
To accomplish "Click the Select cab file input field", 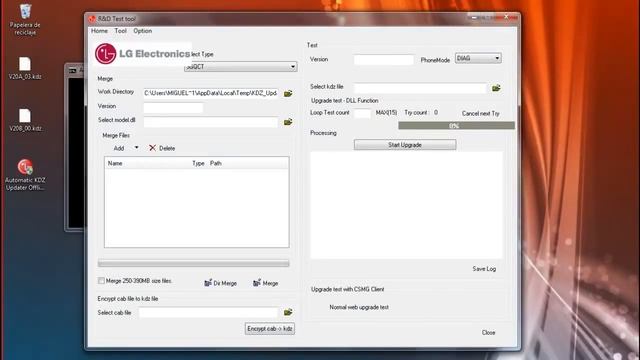I will (x=208, y=313).
